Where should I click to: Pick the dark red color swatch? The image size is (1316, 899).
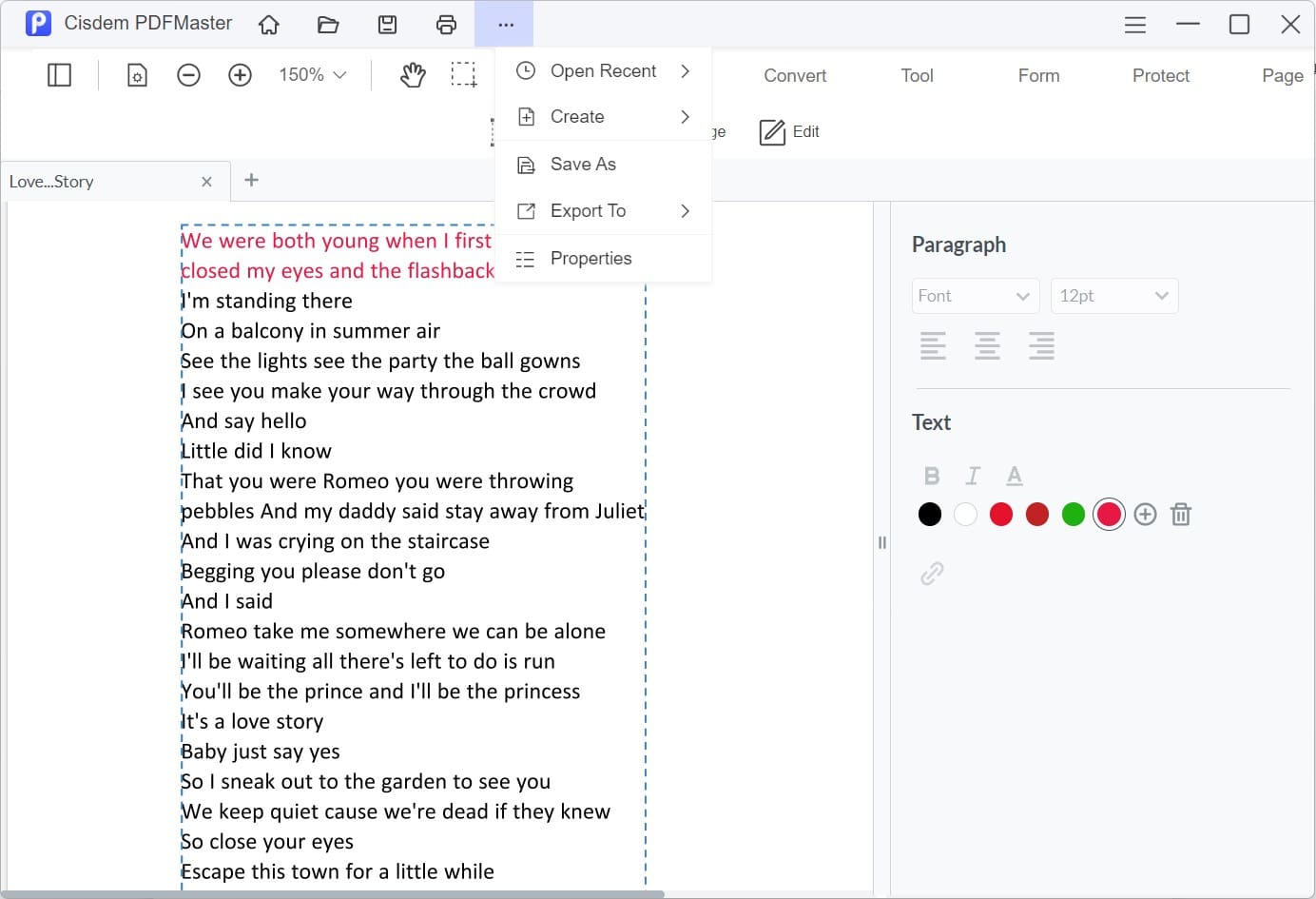(x=1037, y=515)
